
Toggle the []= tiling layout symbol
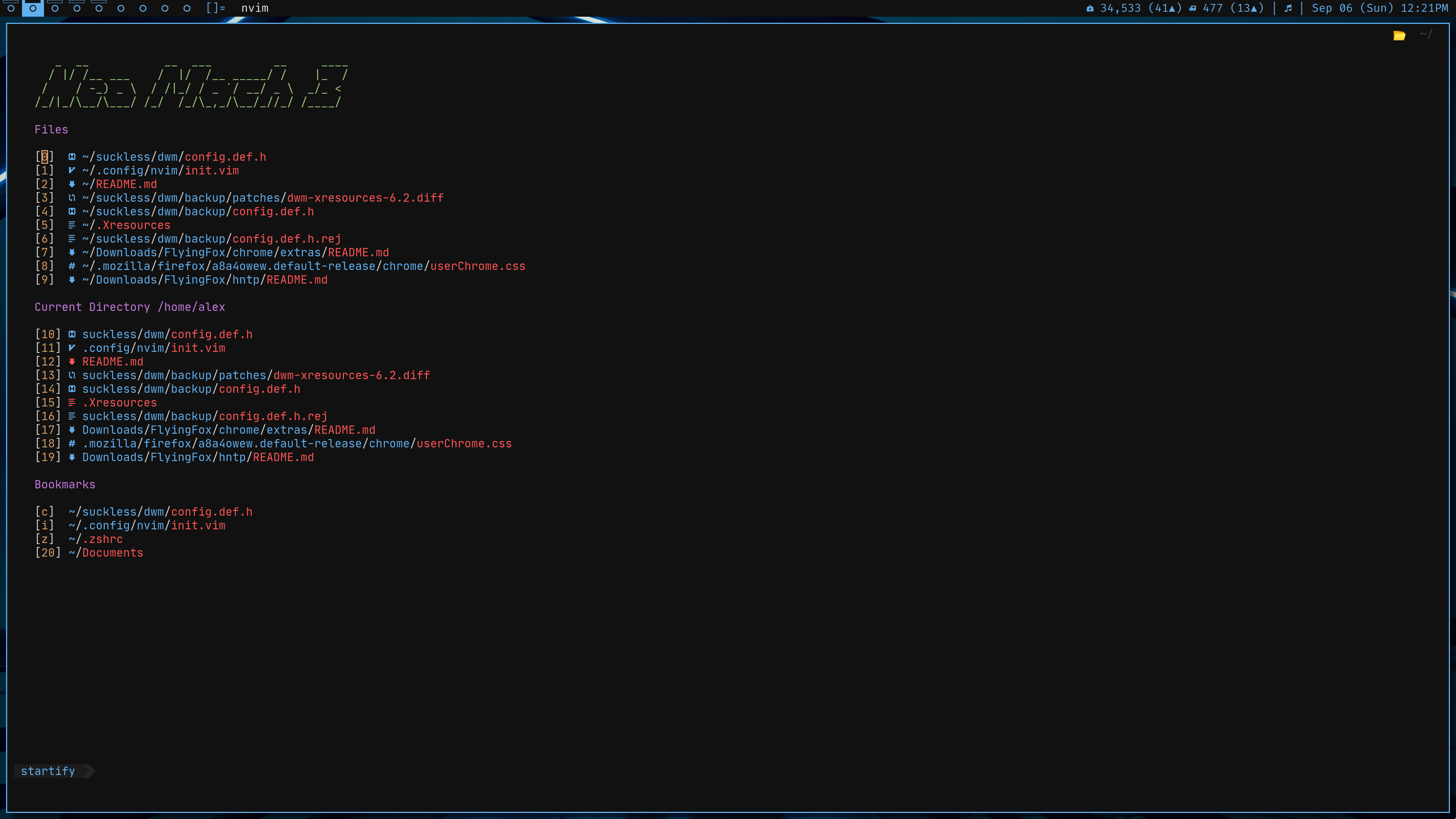click(x=215, y=8)
